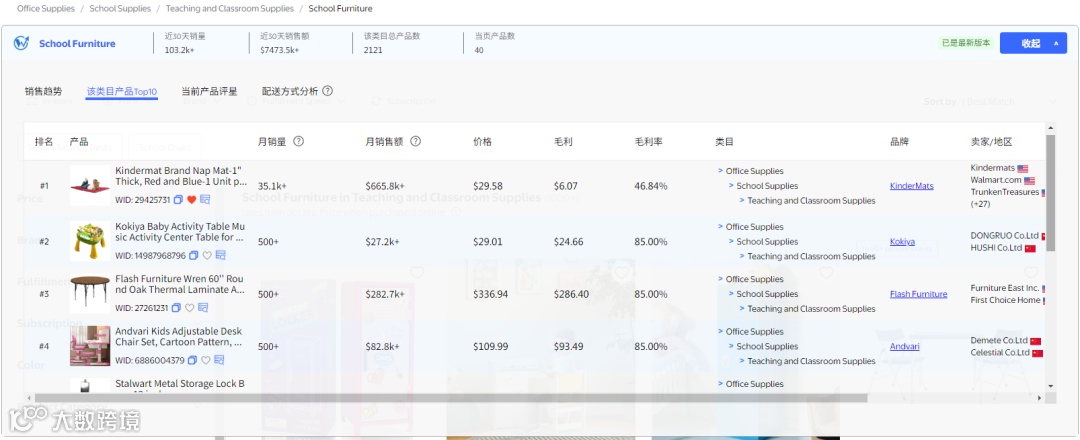Click the table's scroll right arrow
Viewport: 1080px width, 440px height.
point(1040,398)
